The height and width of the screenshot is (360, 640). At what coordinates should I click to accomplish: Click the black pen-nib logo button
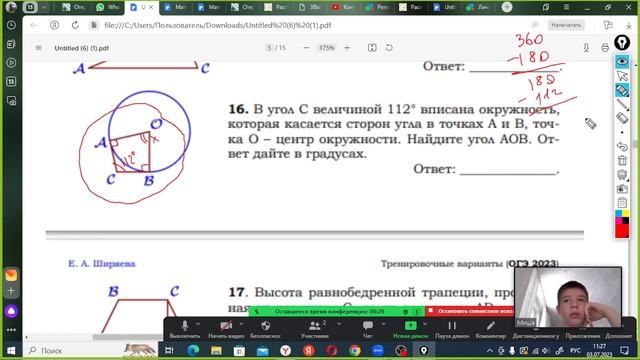click(x=622, y=43)
